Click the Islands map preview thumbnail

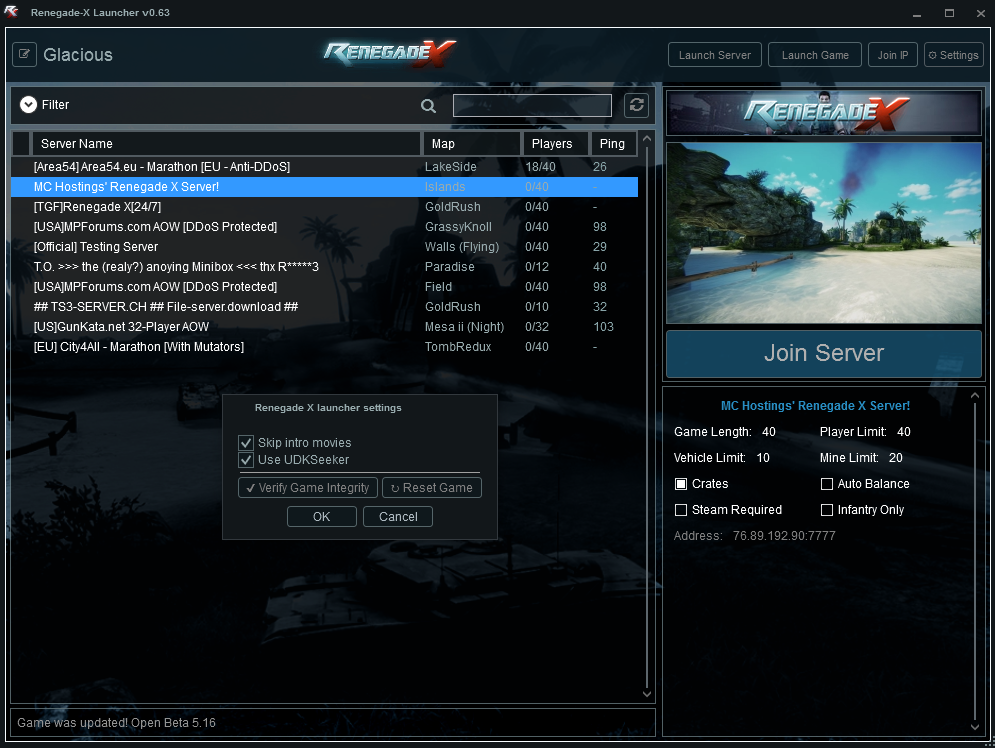coord(824,233)
